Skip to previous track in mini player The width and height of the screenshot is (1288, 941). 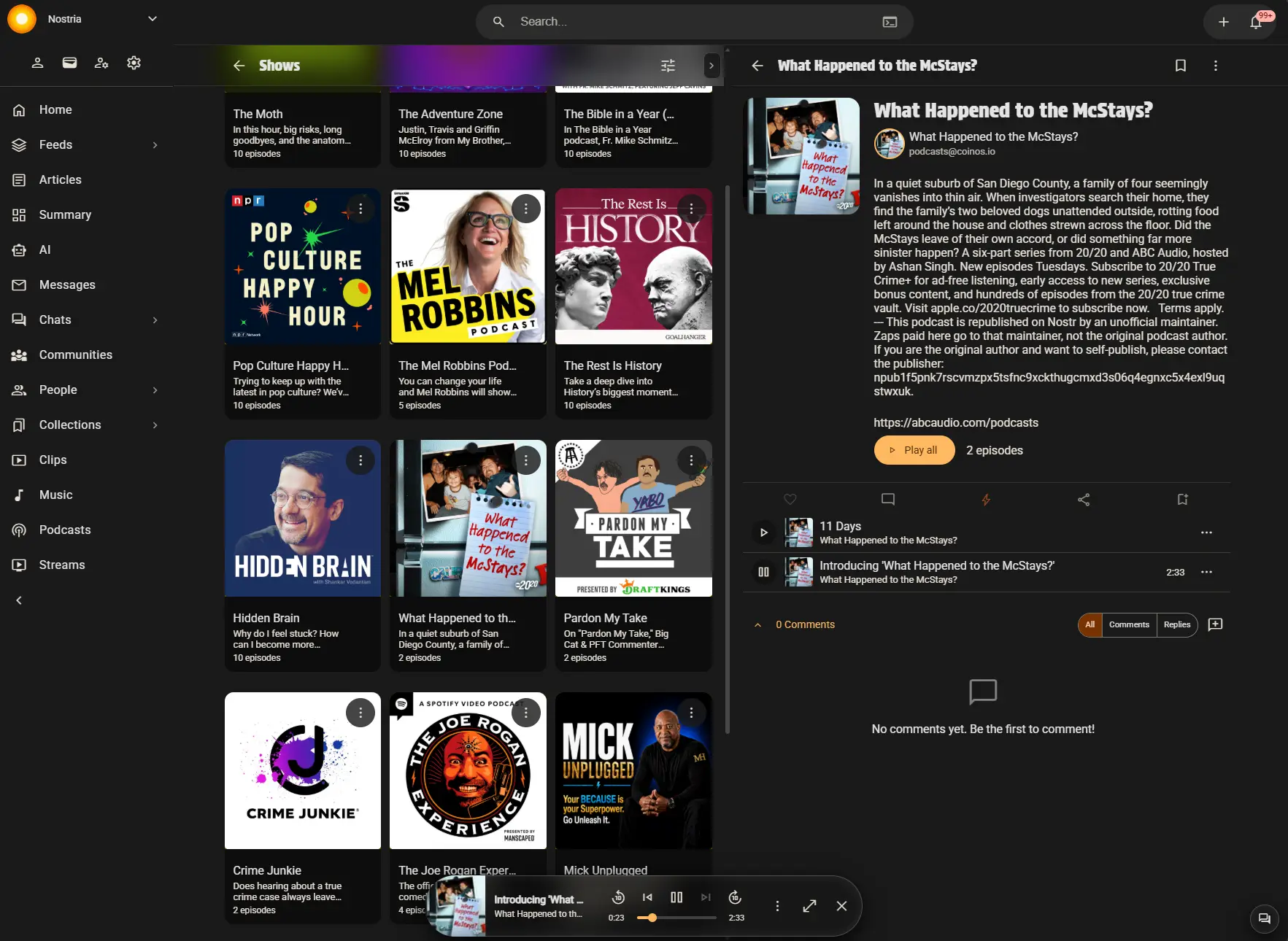[647, 897]
